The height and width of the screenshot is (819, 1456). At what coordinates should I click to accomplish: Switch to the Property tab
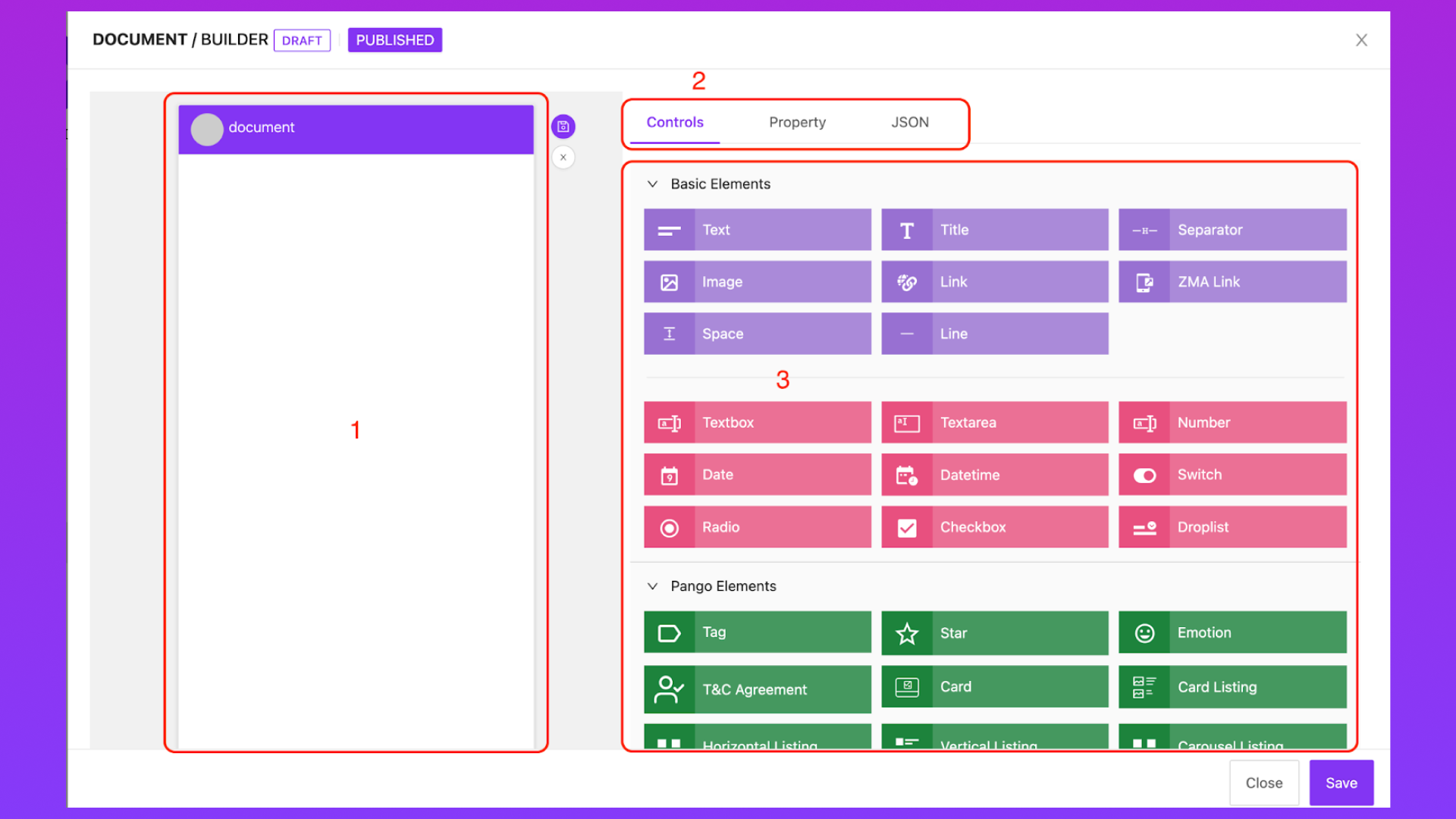(797, 122)
